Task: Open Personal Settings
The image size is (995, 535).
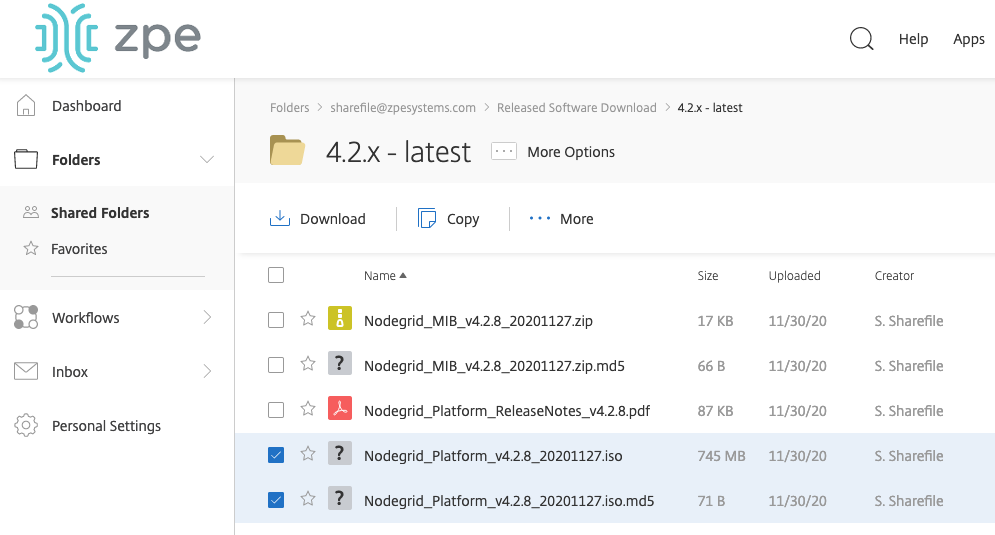Action: point(106,426)
